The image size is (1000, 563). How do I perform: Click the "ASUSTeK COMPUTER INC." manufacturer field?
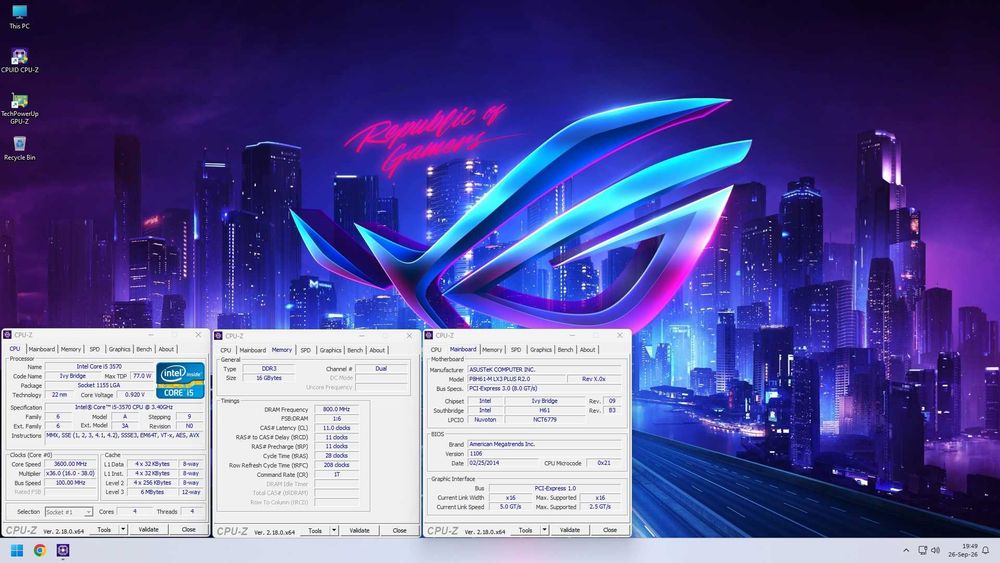[544, 370]
